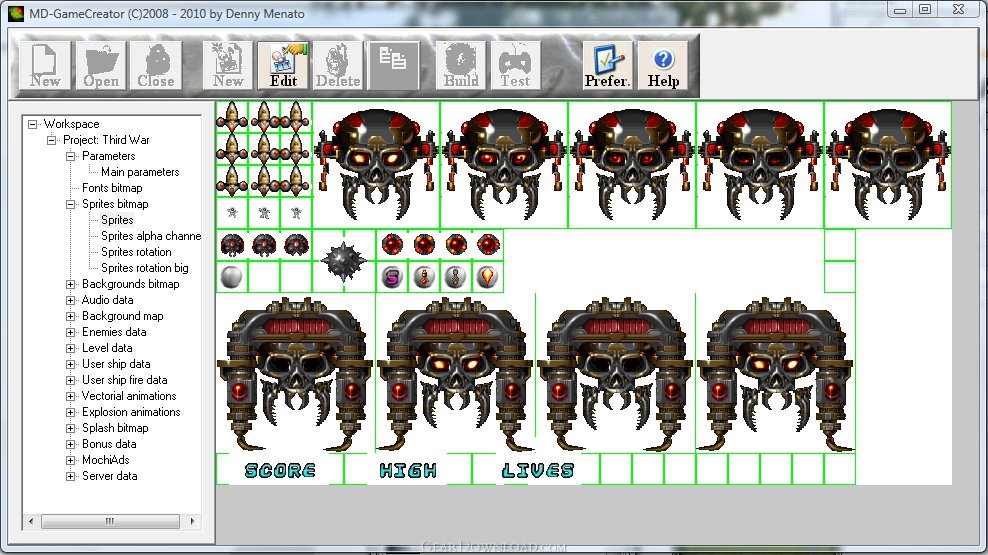Click the New item icon beside Edit

coord(228,66)
